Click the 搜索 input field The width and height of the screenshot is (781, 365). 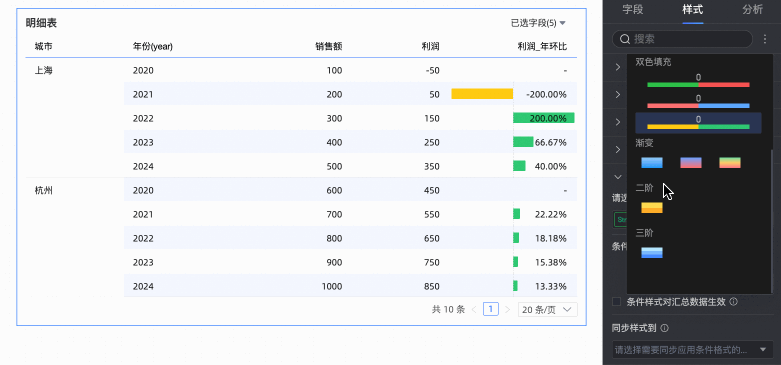[x=682, y=39]
